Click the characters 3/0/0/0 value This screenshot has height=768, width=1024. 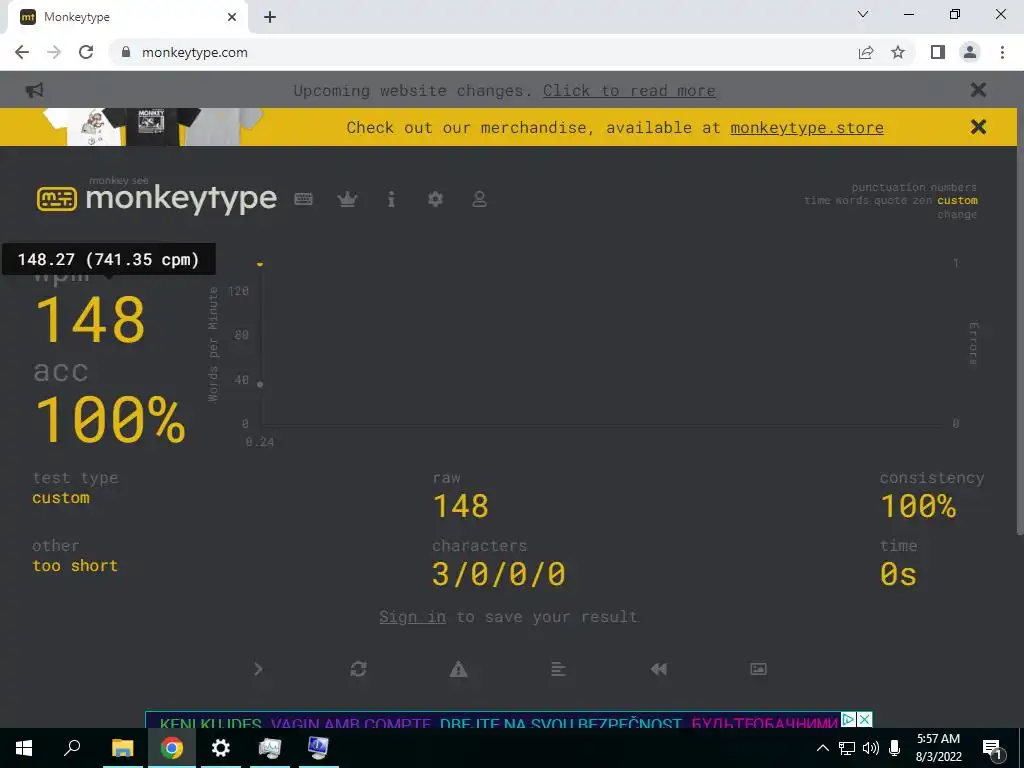(498, 574)
